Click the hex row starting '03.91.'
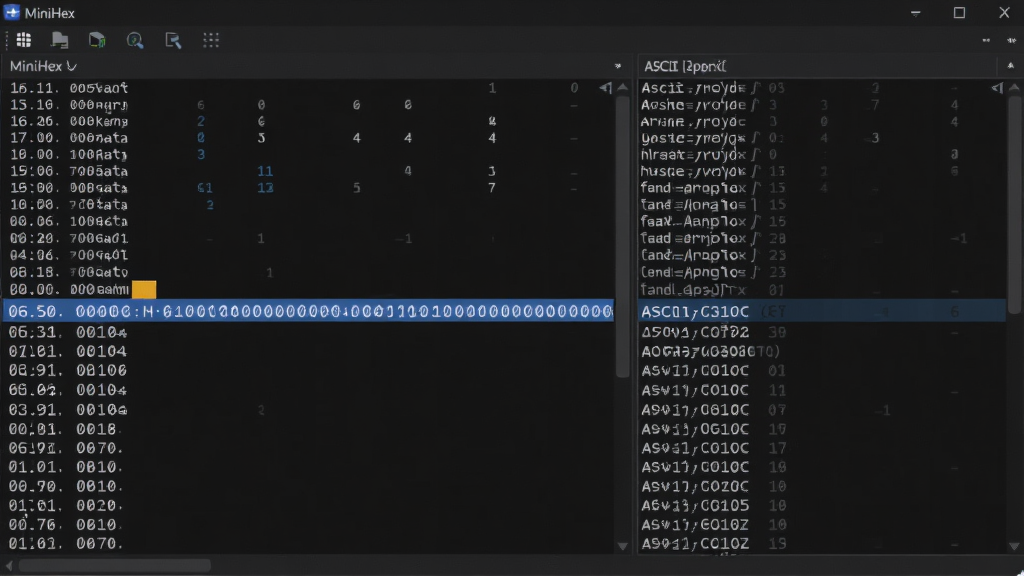This screenshot has width=1024, height=576. [x=308, y=410]
